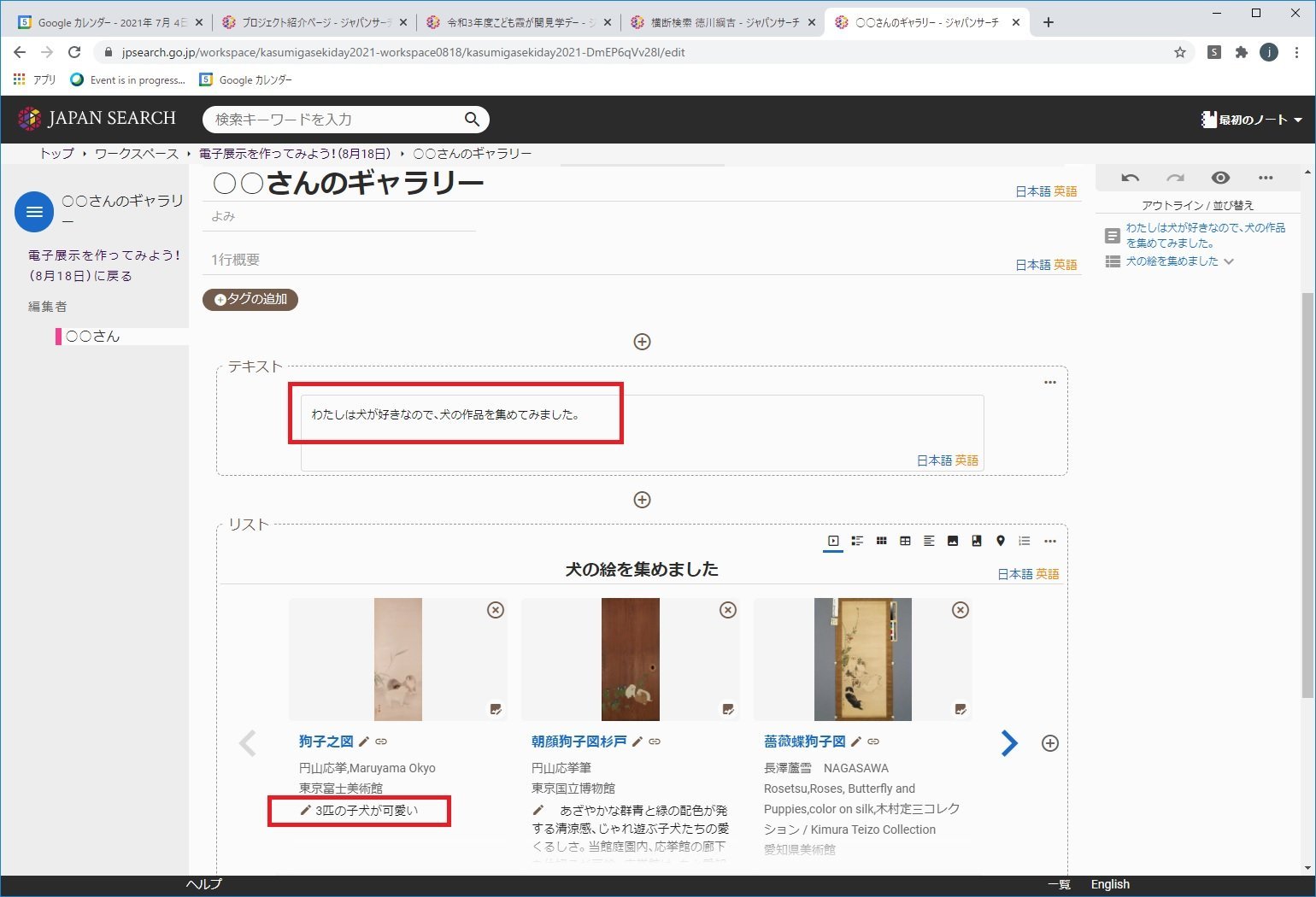Select 日本語 for the gallery title field
The height and width of the screenshot is (897, 1316).
coord(1032,191)
